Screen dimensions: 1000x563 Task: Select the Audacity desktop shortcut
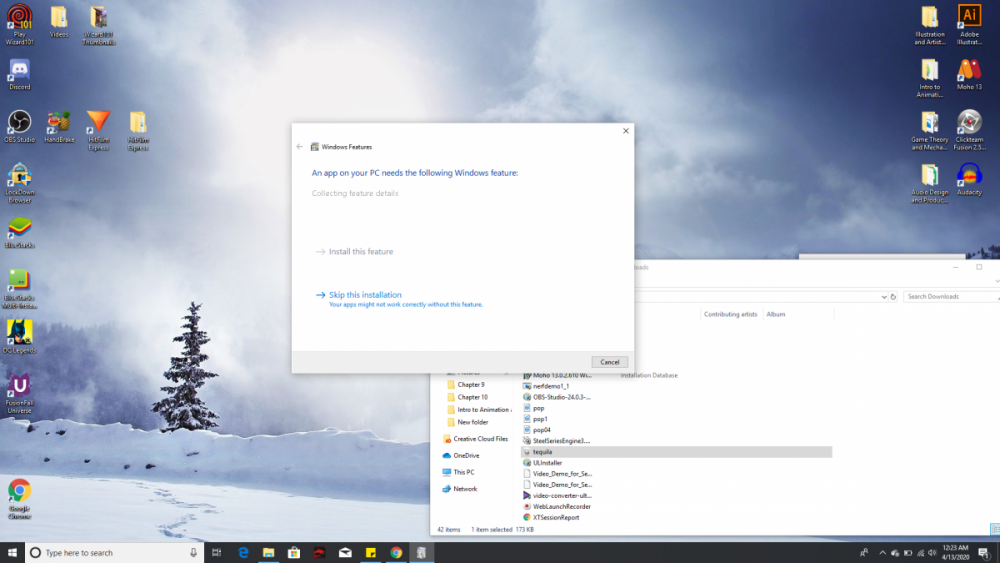tap(968, 175)
